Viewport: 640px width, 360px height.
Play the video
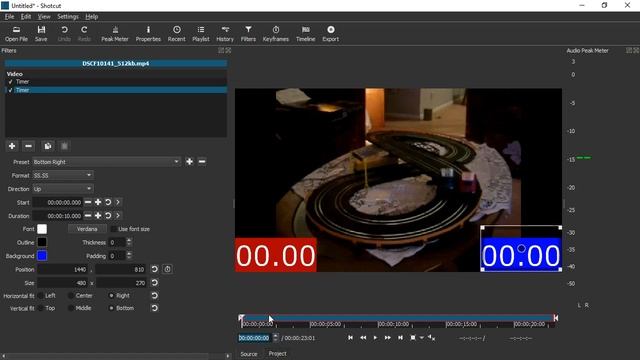point(375,338)
